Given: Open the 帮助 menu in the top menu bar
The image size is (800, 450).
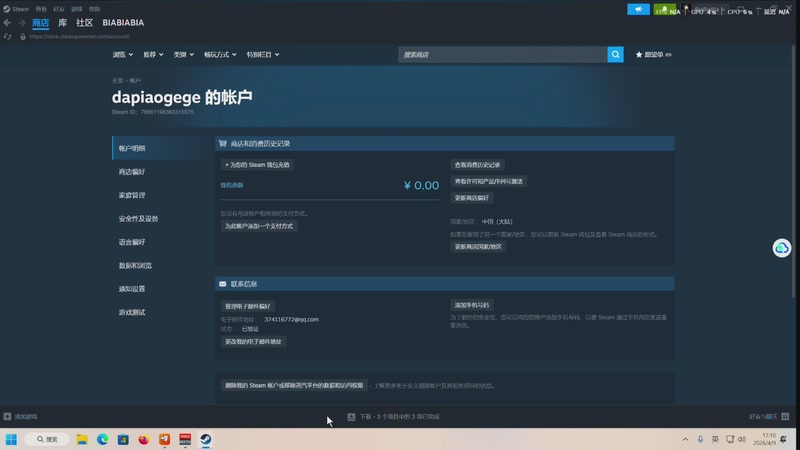Looking at the screenshot, I should 94,9.
